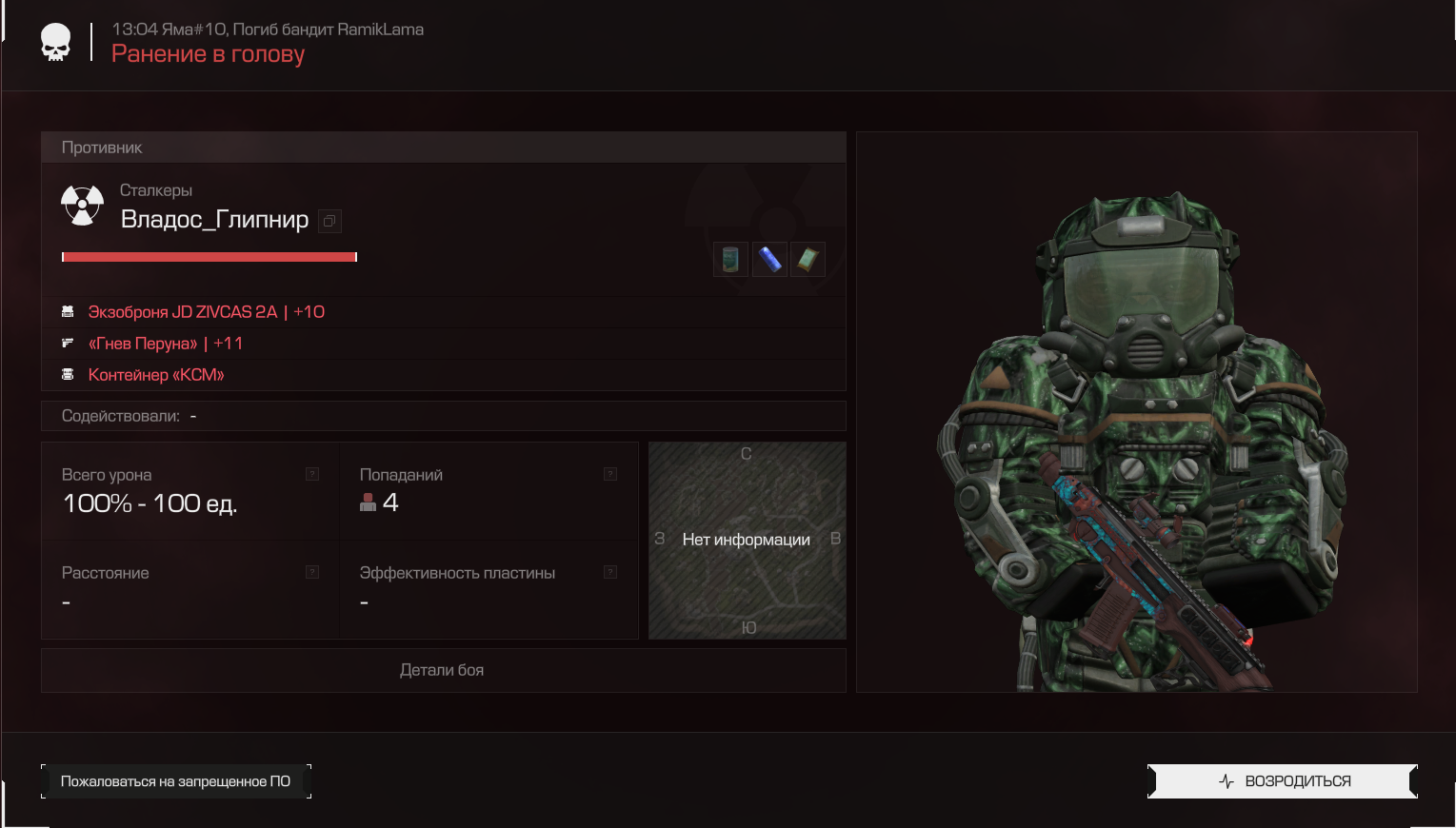Click the Stalkers faction radiation emblem
The image size is (1456, 828).
pos(82,205)
